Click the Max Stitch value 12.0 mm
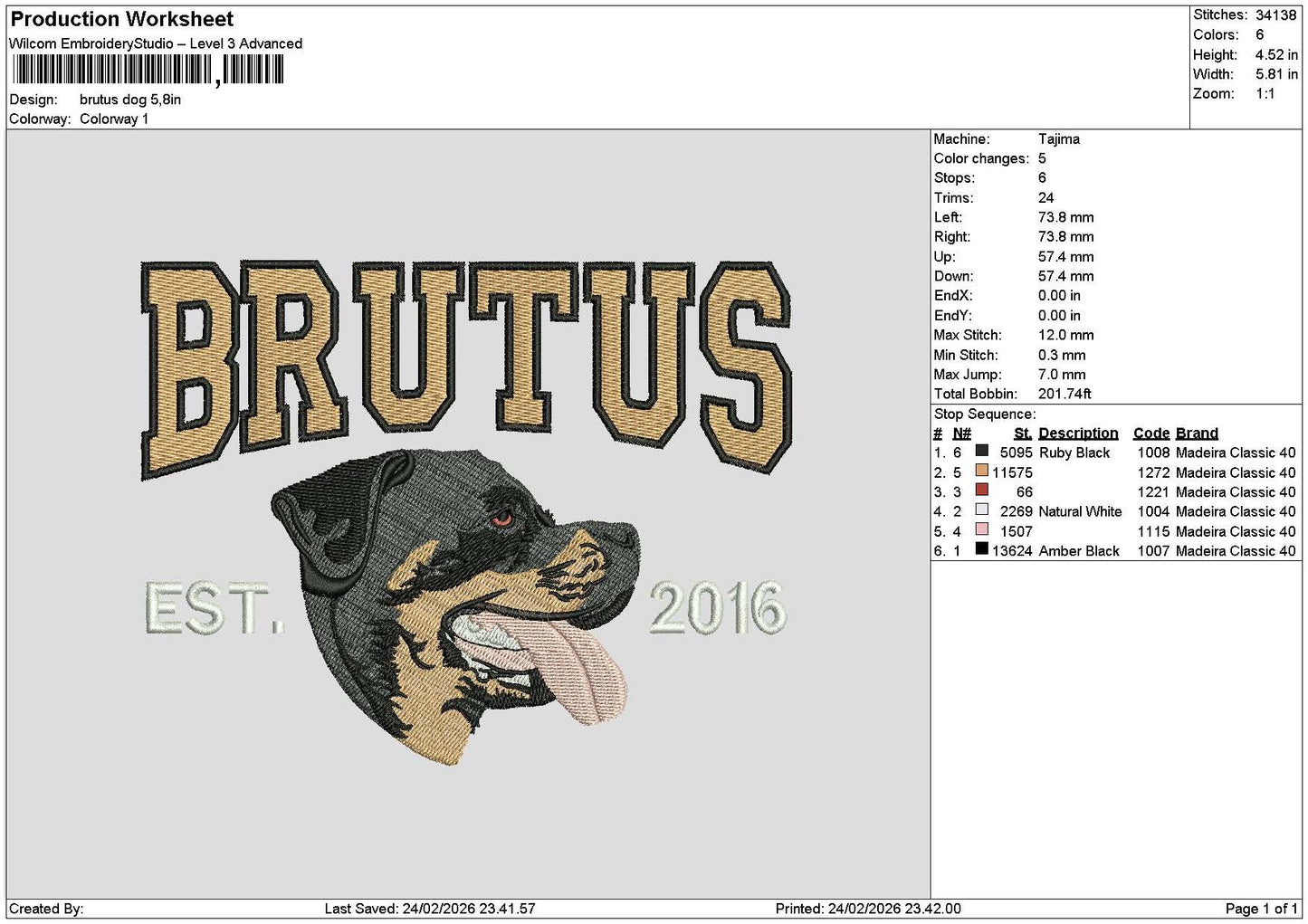 coord(1065,335)
